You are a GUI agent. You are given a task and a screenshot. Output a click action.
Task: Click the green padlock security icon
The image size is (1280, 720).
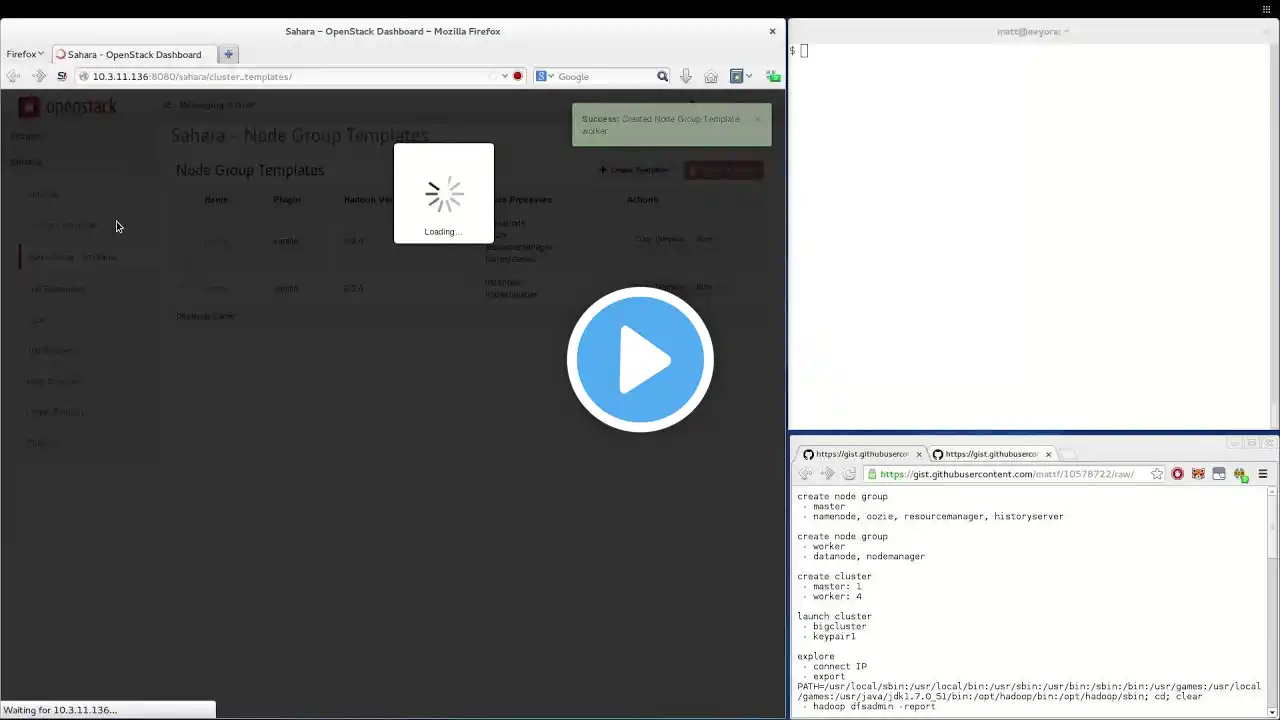coord(872,474)
